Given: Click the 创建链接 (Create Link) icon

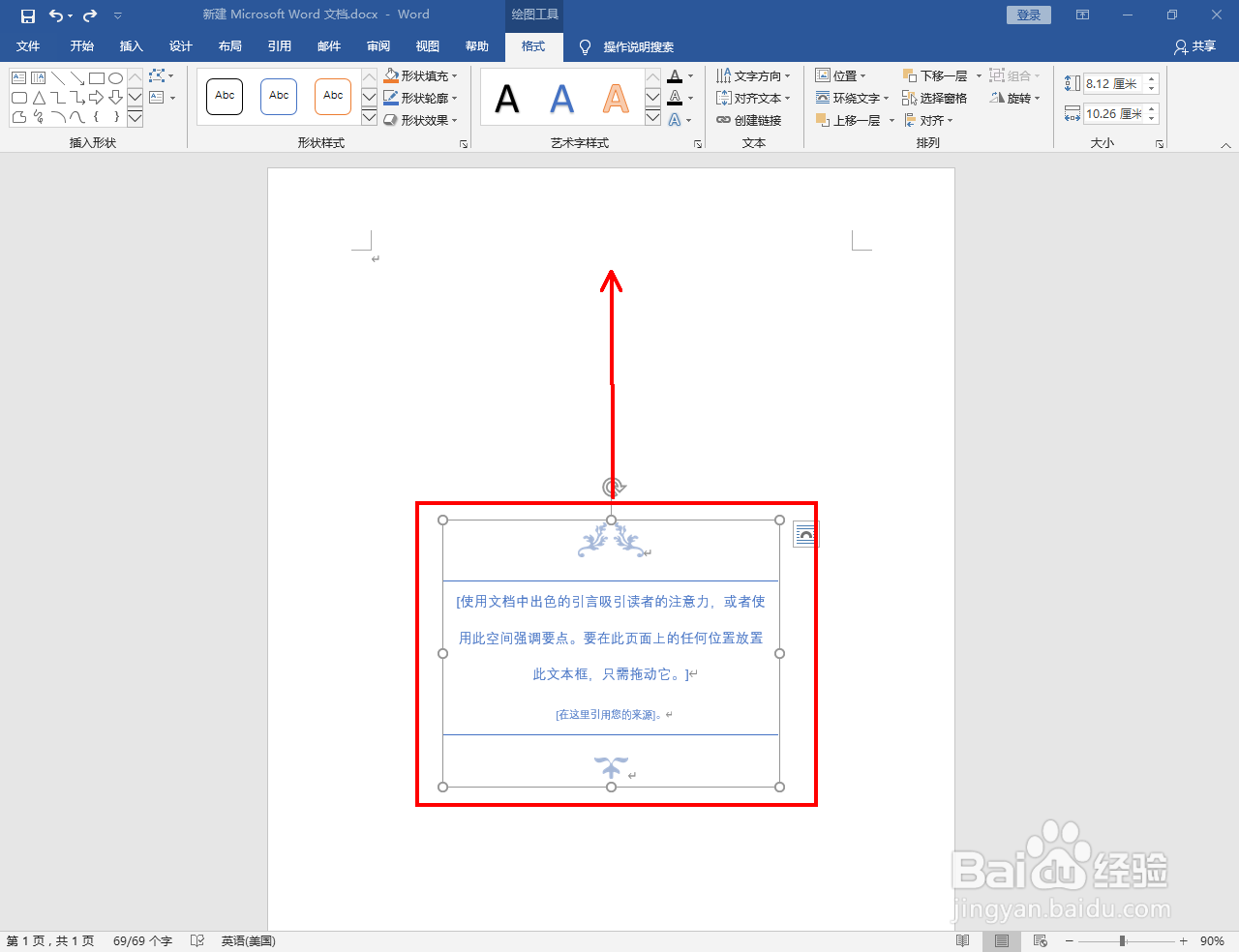Looking at the screenshot, I should tap(725, 120).
